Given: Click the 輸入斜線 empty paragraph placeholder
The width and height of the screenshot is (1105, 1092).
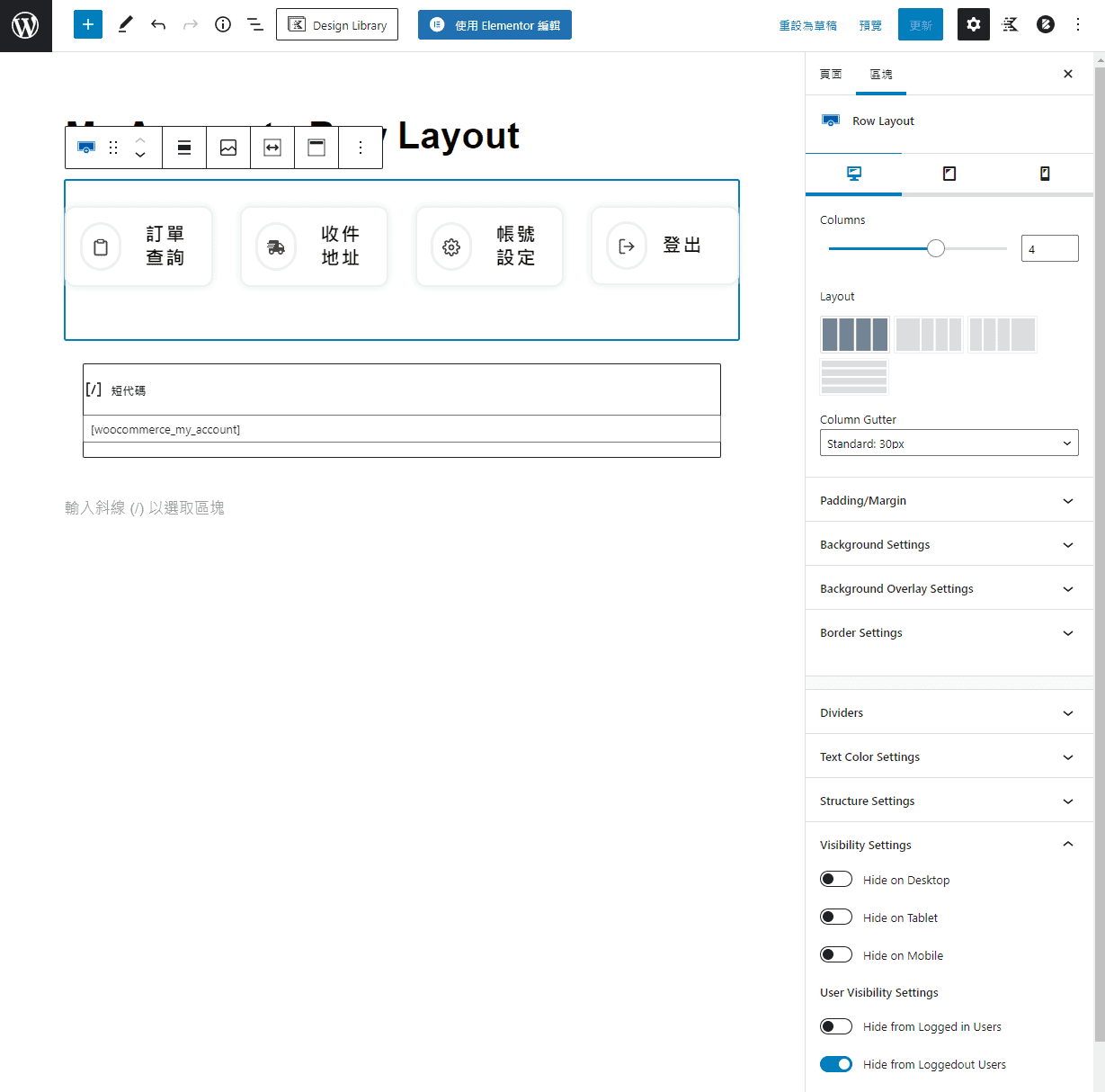Looking at the screenshot, I should [x=145, y=507].
